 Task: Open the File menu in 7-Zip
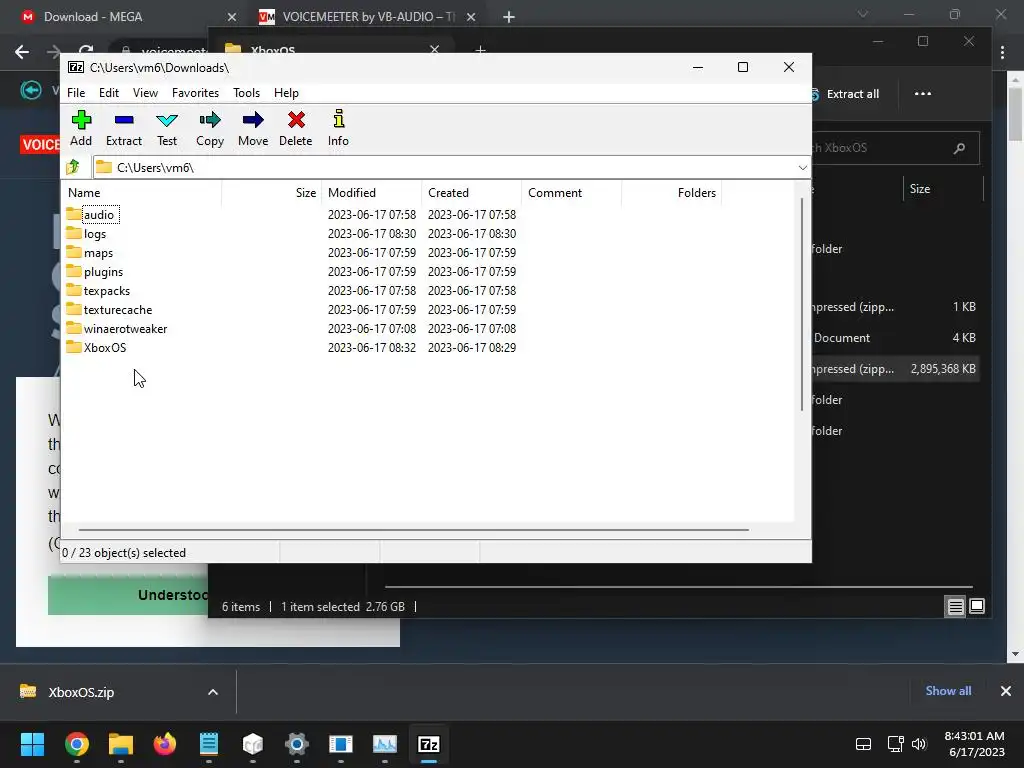[76, 93]
